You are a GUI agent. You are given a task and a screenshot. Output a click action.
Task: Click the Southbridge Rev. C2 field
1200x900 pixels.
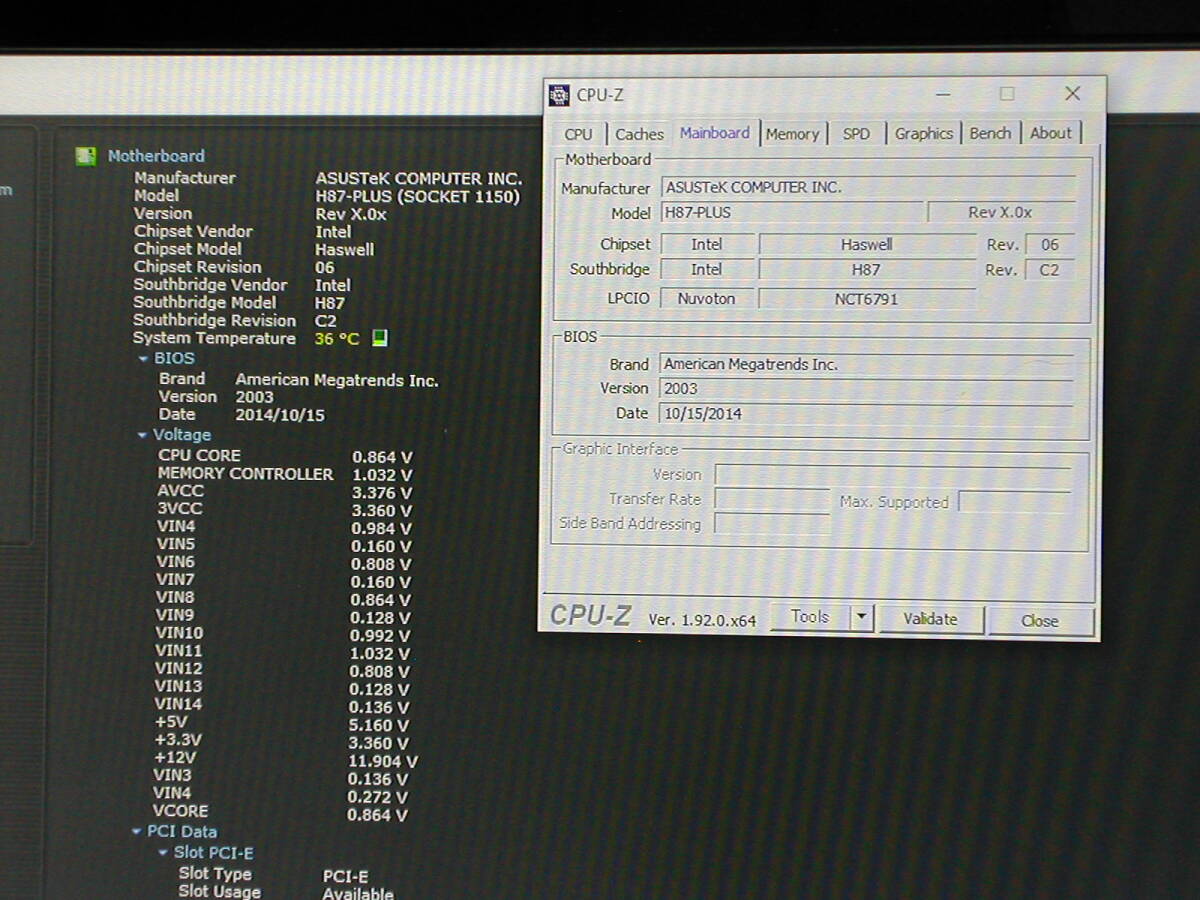pyautogui.click(x=1050, y=270)
